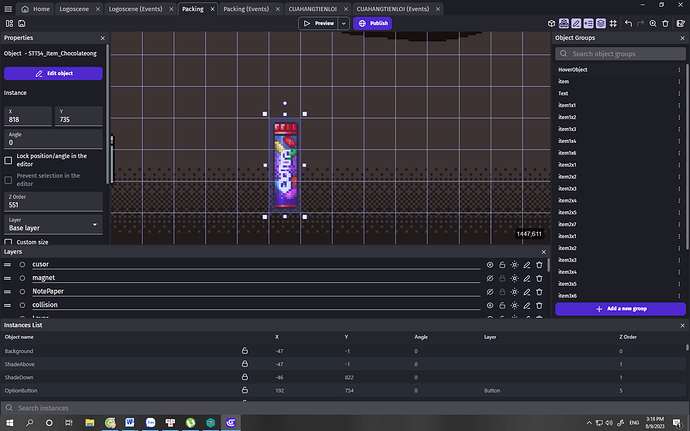Delete the collision layer
This screenshot has height=431, width=690.
[539, 305]
